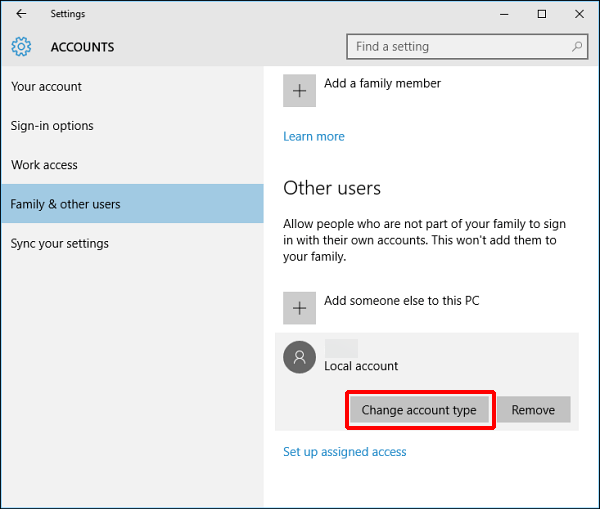
Task: Open the Learn more link
Action: coord(314,137)
